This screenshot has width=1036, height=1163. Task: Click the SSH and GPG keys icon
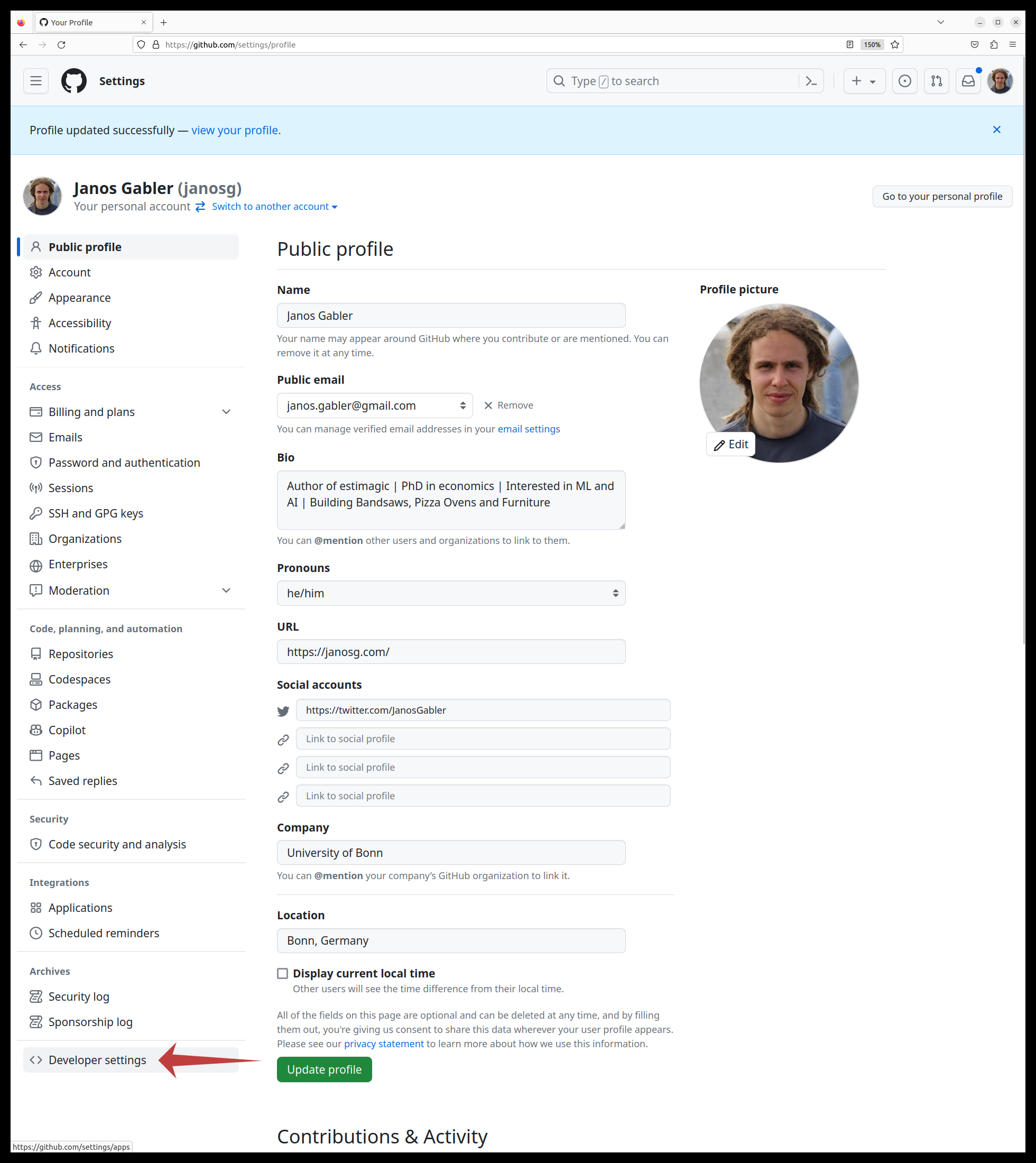(34, 513)
